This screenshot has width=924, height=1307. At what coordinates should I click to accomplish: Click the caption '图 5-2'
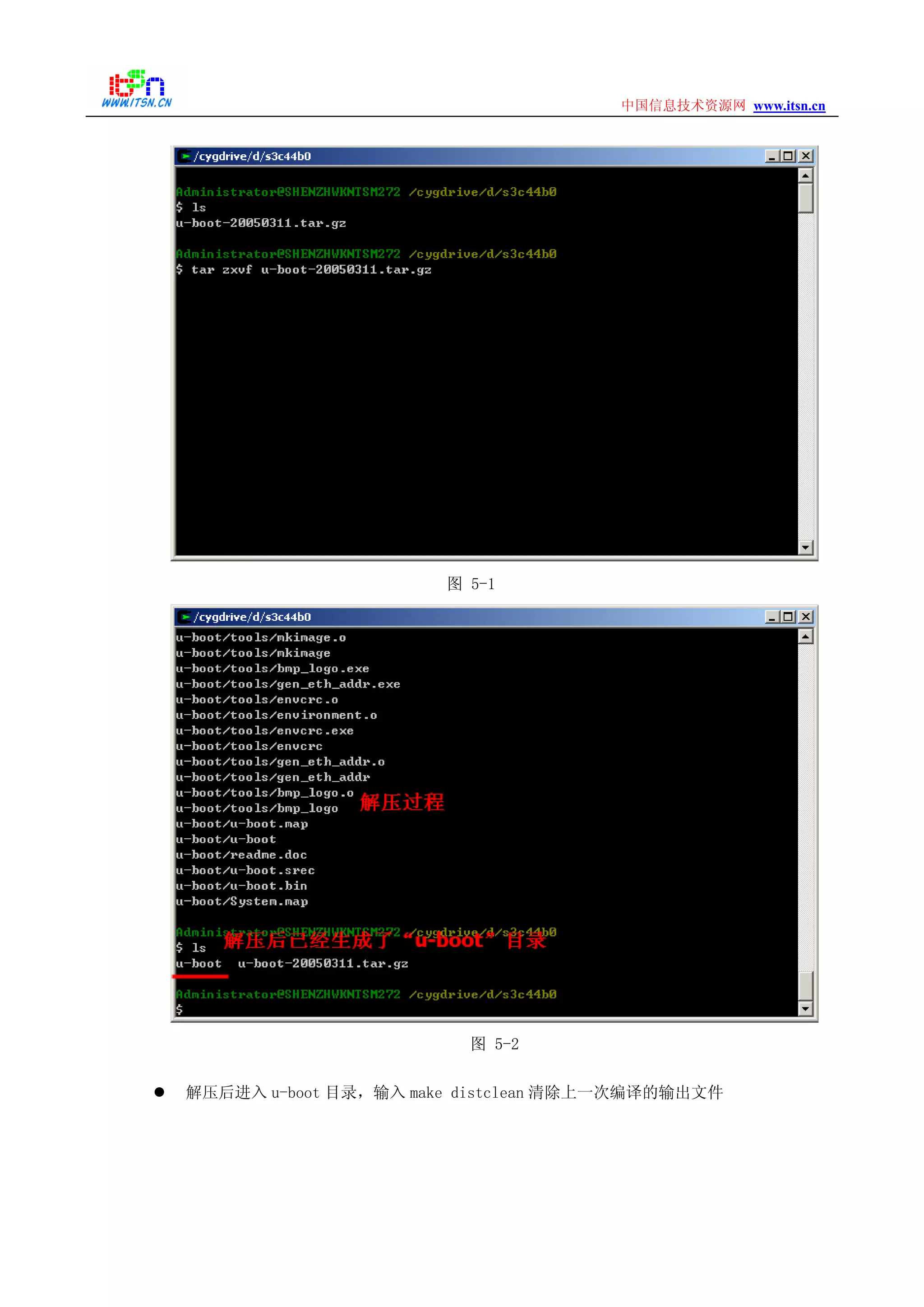point(495,1044)
